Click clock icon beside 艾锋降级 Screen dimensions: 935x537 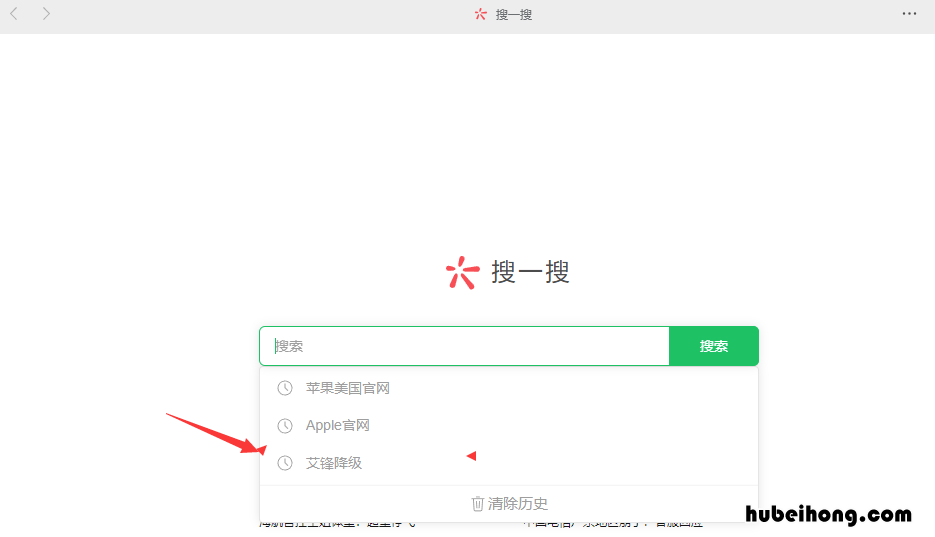coord(285,463)
